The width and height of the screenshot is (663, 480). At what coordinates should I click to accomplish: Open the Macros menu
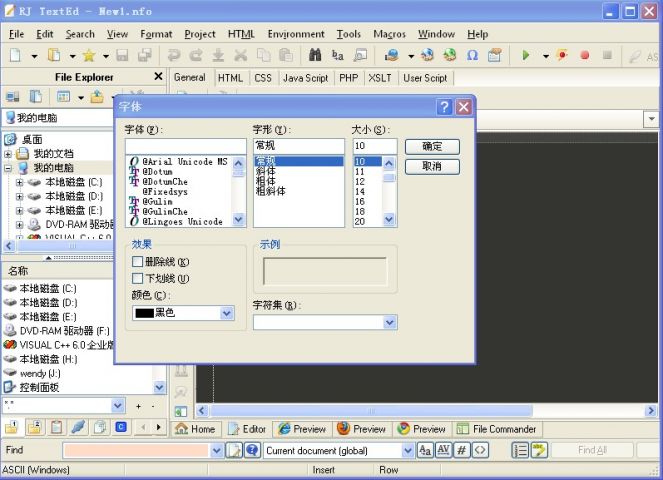coord(389,34)
